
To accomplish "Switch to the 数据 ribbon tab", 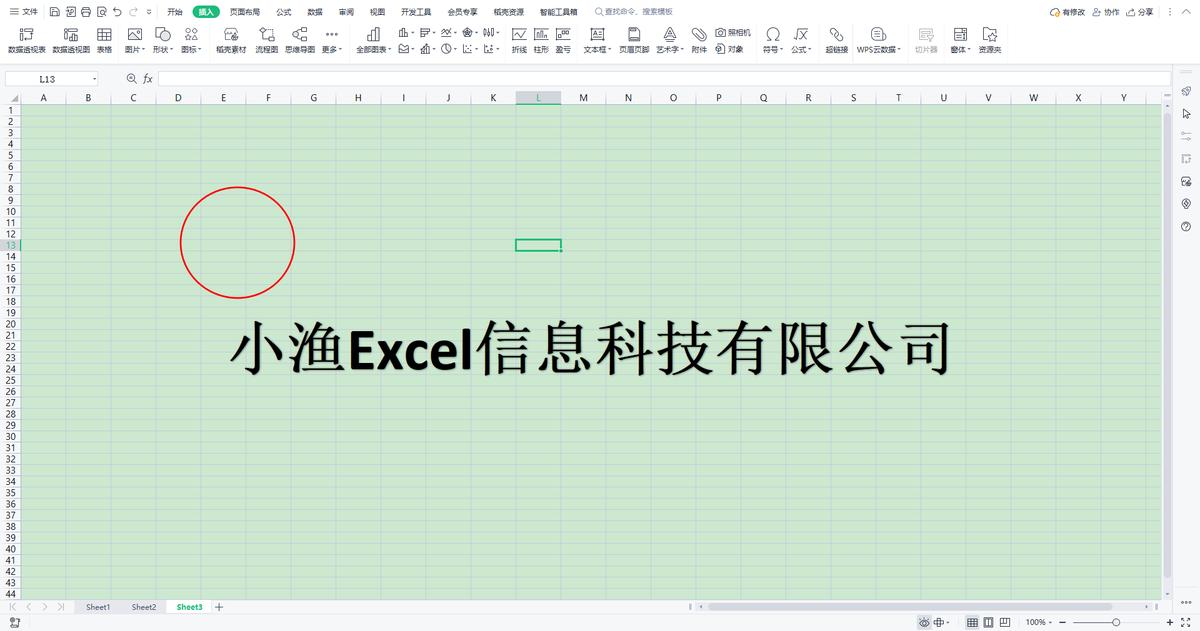I will 313,11.
